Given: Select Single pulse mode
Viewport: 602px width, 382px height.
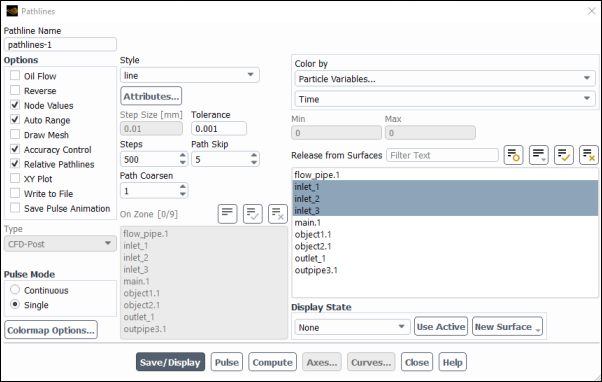Looking at the screenshot, I should (15, 304).
